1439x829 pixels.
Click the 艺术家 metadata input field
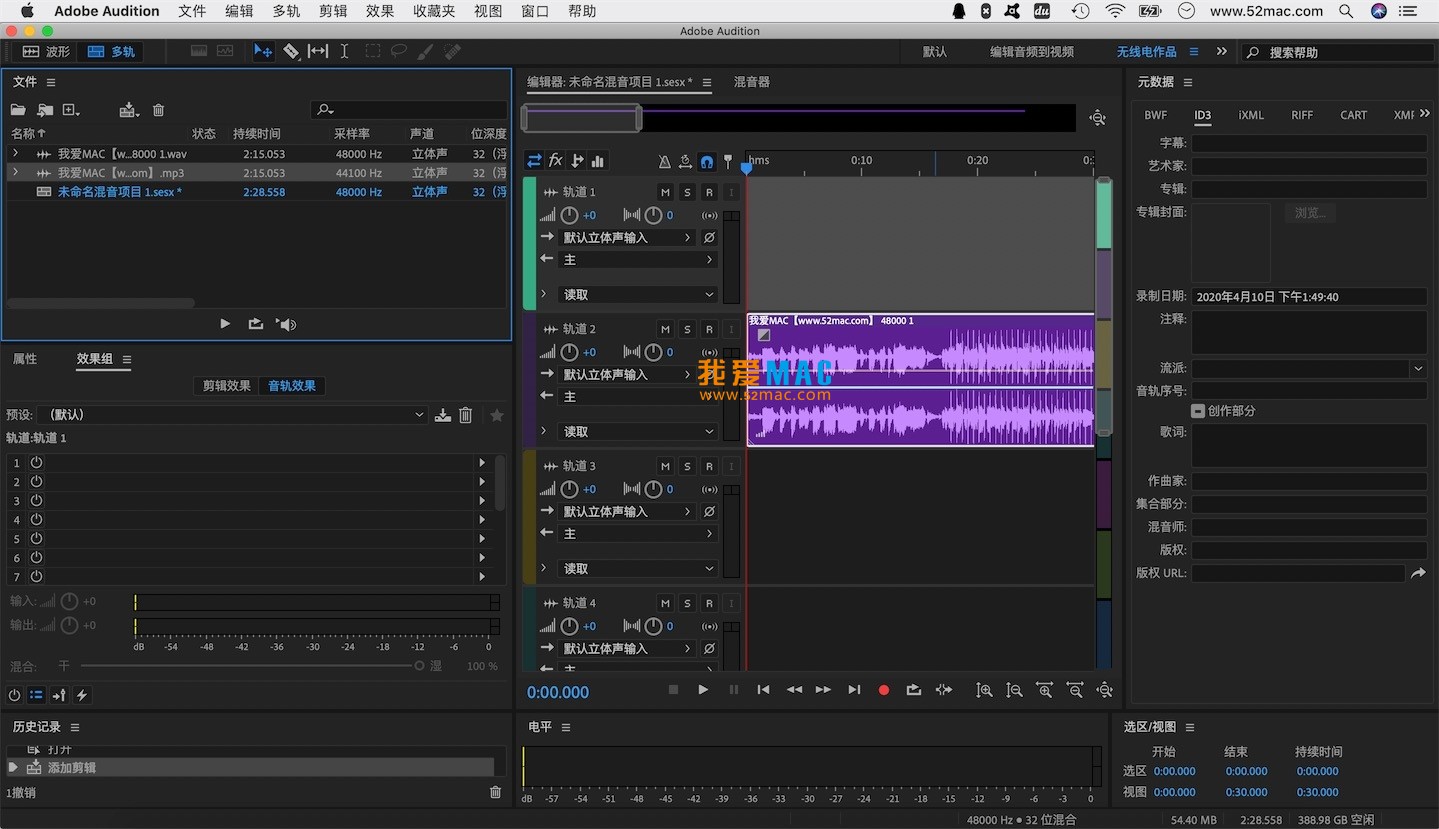(x=1309, y=167)
